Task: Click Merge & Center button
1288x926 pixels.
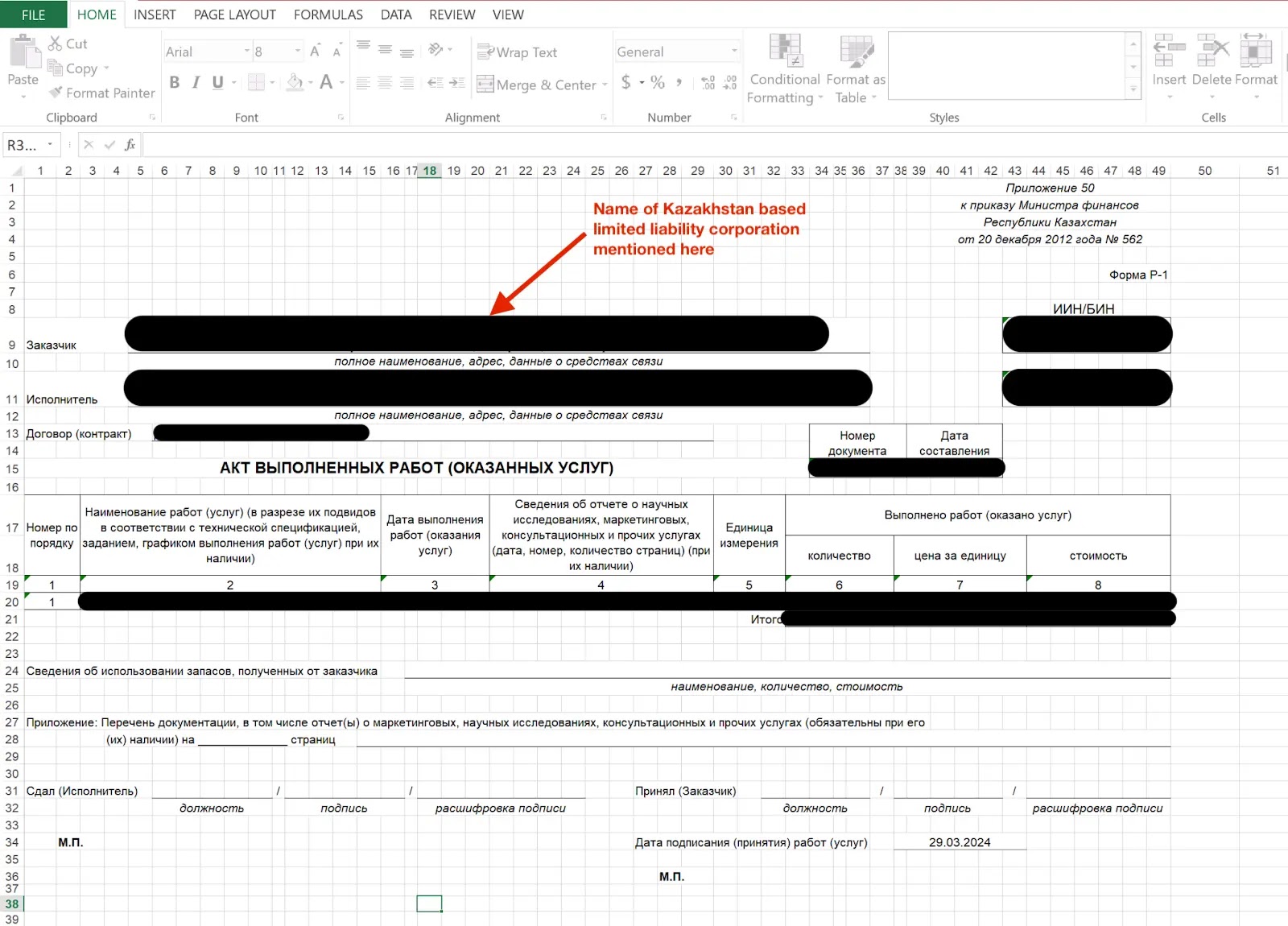Action: point(536,85)
